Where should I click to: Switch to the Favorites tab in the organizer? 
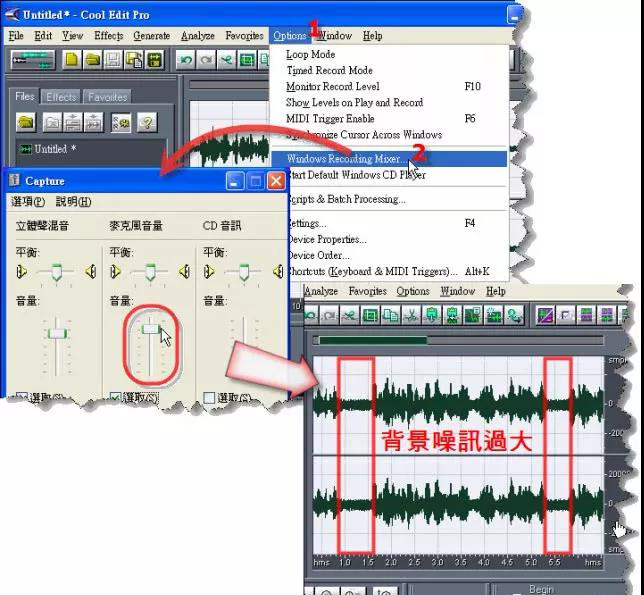pos(108,97)
